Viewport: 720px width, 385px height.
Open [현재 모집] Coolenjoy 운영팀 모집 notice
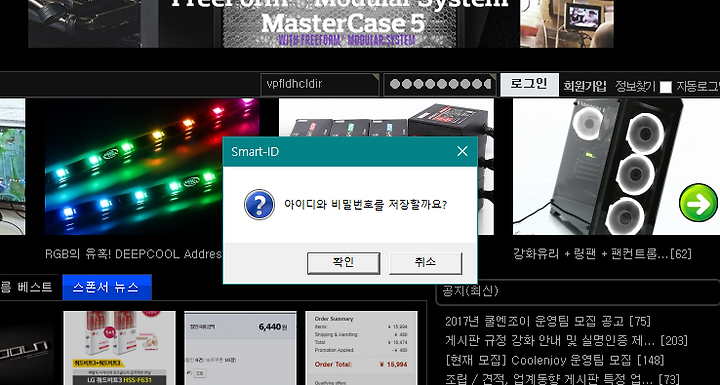point(555,360)
